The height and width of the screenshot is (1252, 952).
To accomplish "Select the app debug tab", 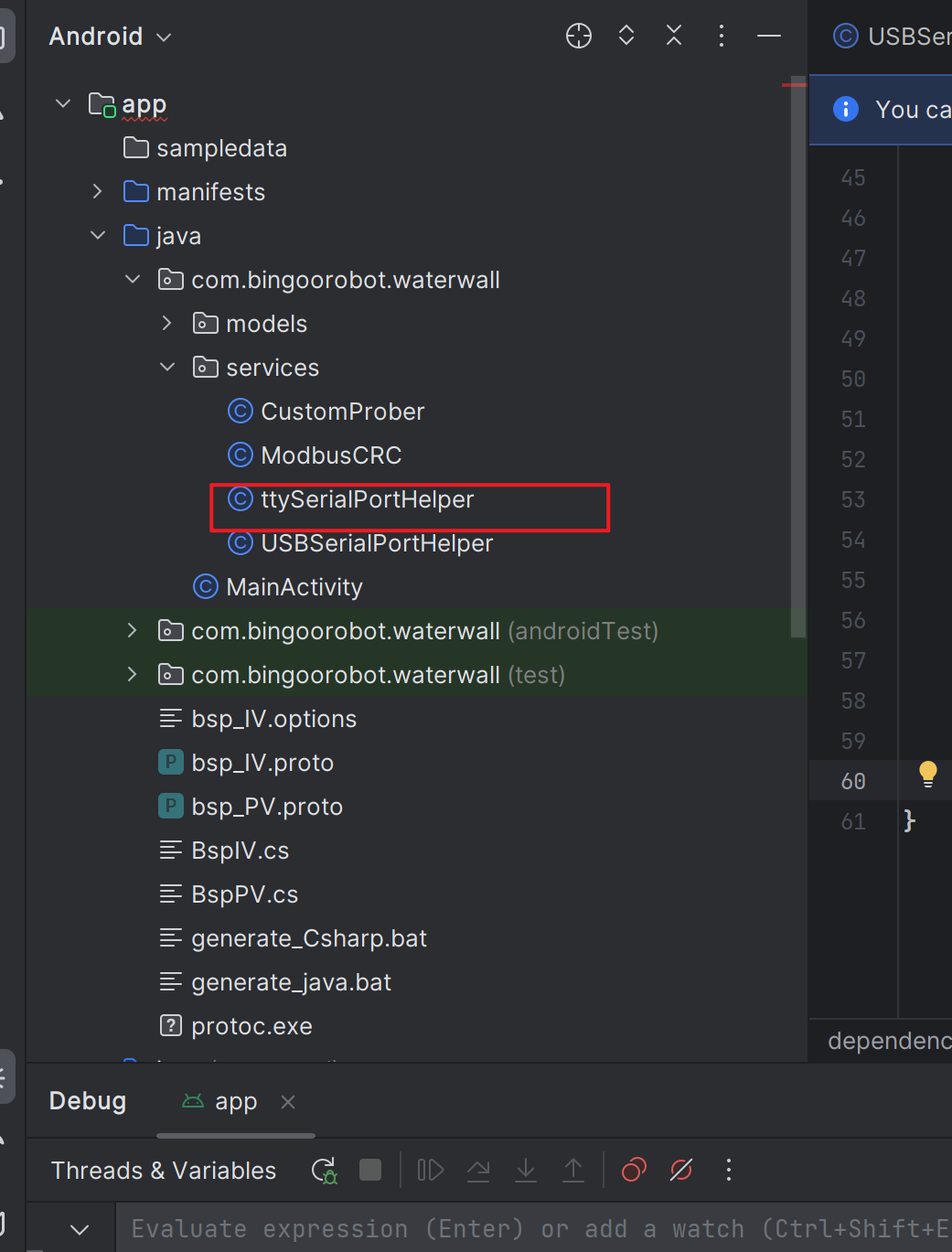I will tap(235, 1102).
